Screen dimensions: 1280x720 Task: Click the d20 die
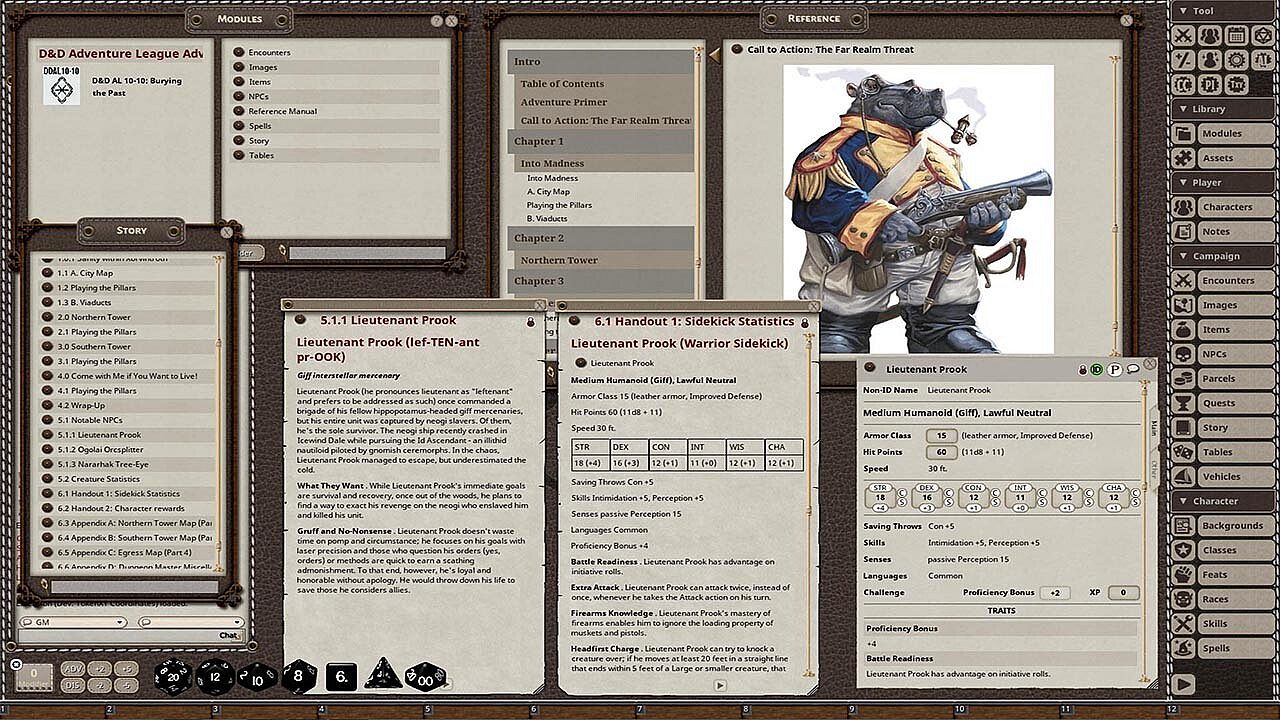pos(172,676)
